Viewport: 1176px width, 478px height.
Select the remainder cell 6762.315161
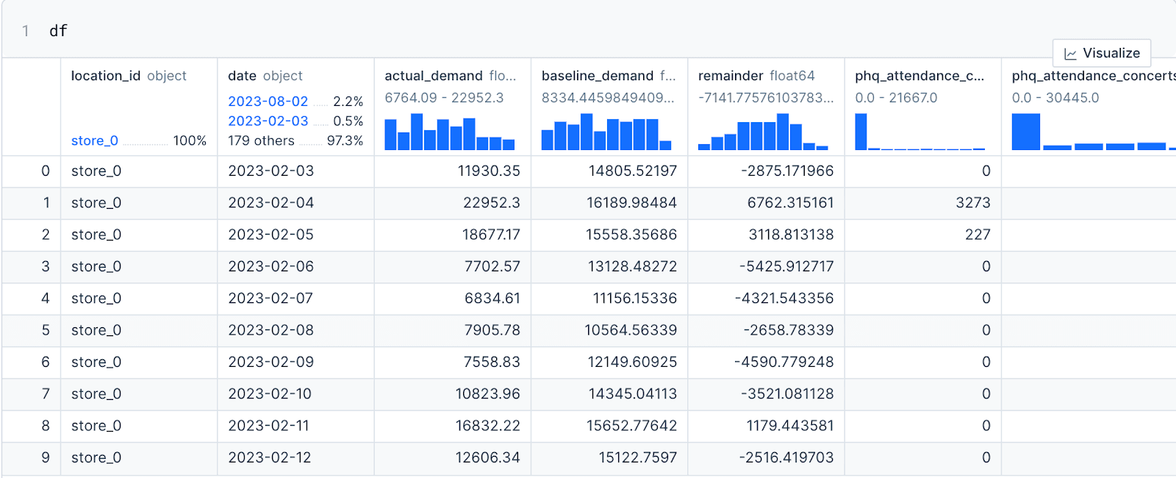[x=784, y=203]
